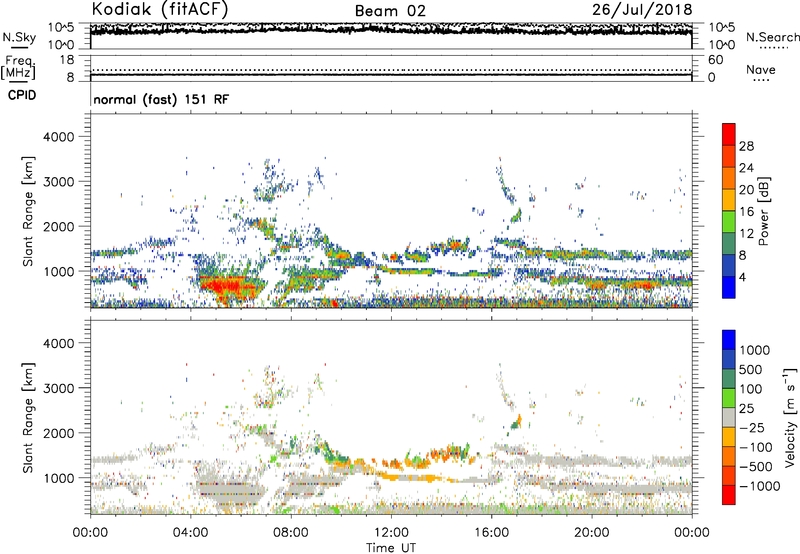Click the blue bottom of the power colorbar
The height and width of the screenshot is (554, 800).
click(729, 287)
